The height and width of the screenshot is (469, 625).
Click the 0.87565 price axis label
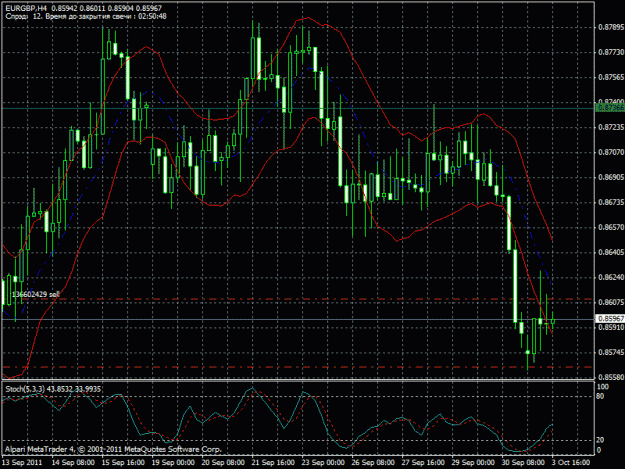click(x=611, y=77)
